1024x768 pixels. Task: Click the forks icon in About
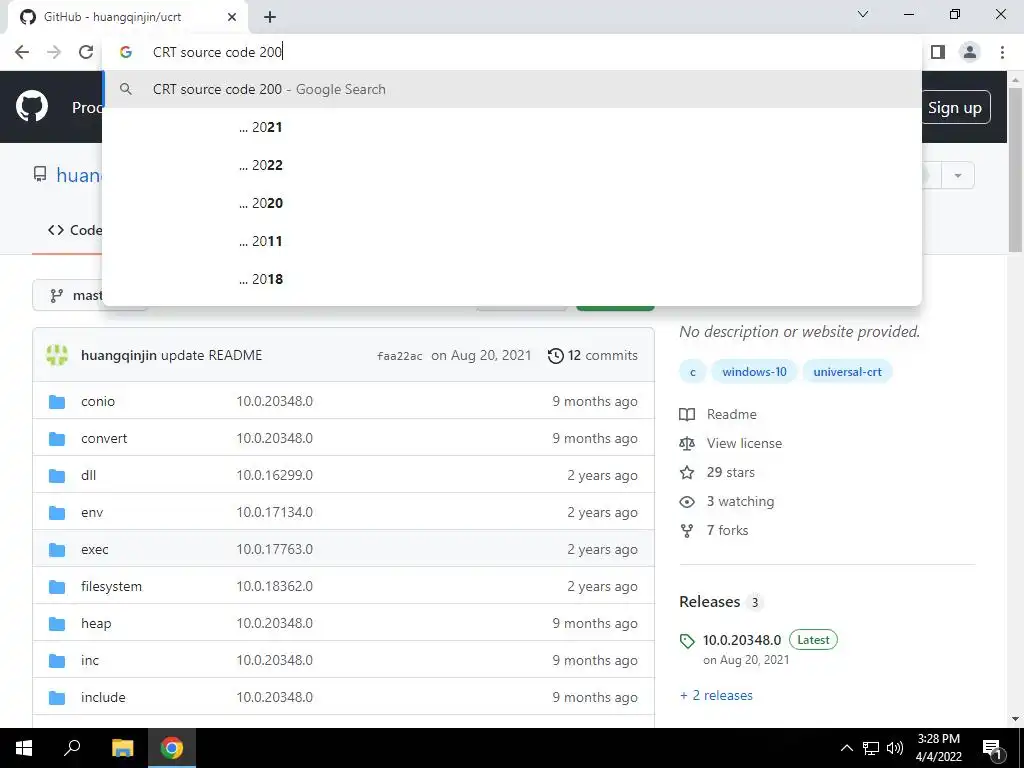coord(687,531)
